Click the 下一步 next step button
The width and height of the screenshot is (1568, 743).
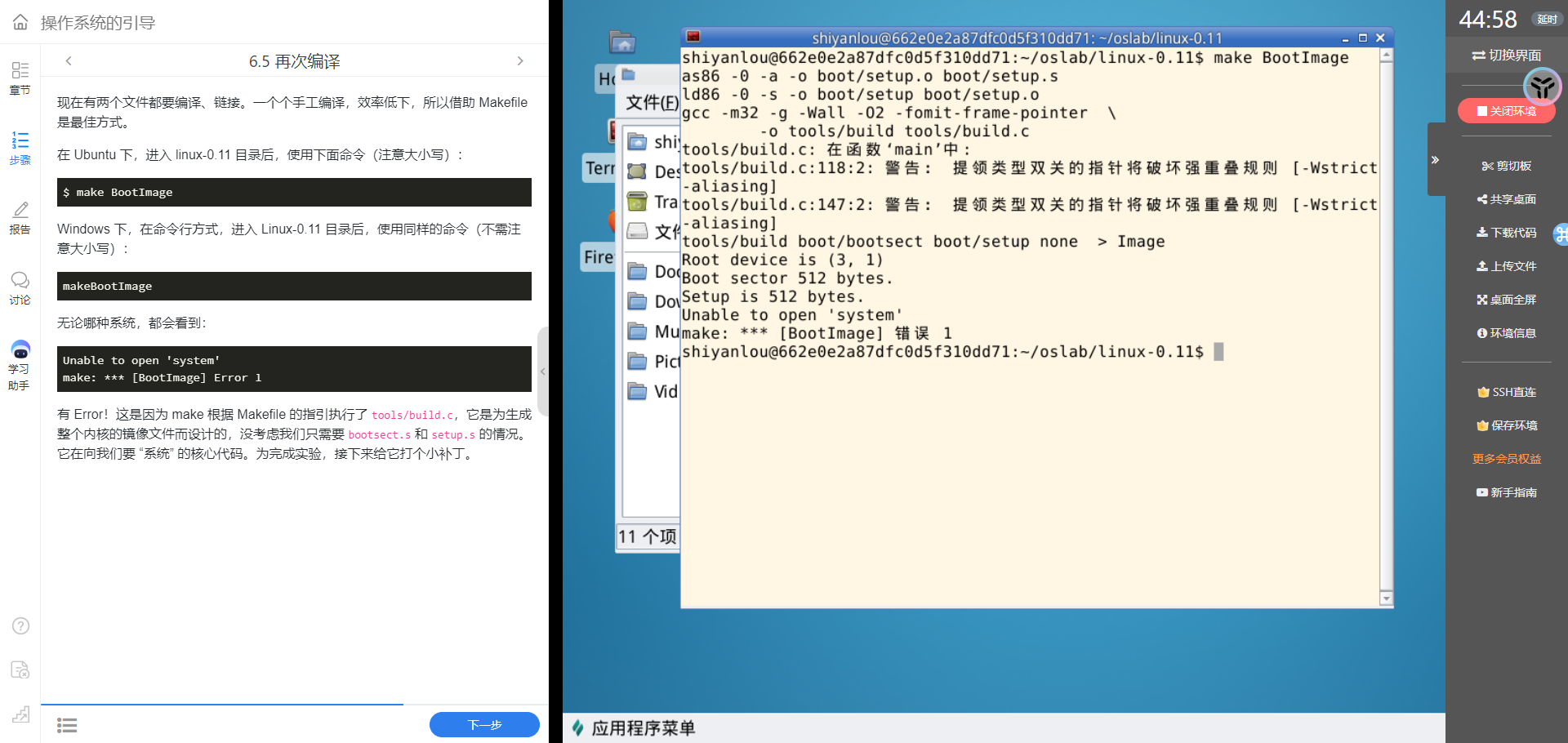[x=484, y=725]
